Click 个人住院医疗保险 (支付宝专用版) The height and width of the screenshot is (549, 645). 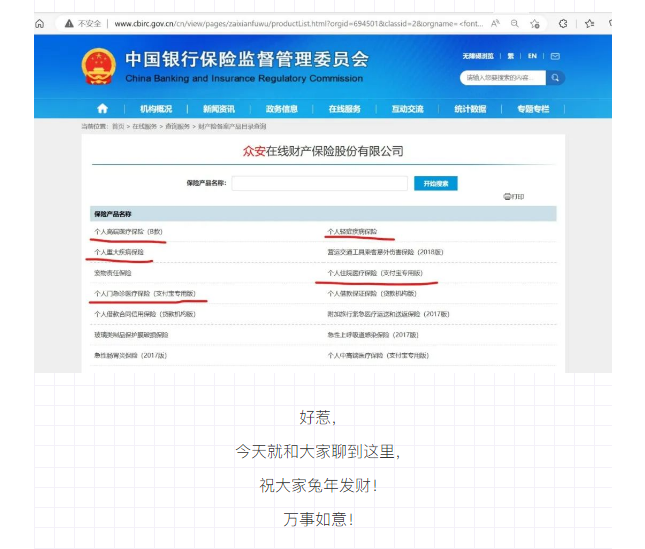[375, 273]
